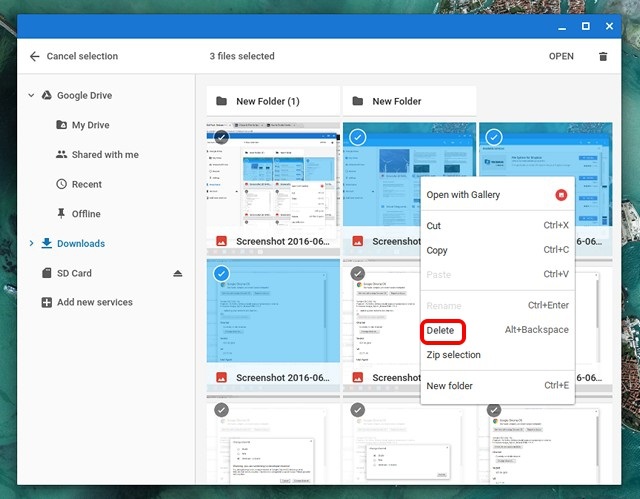
Task: Click the first screenshot thumbnail in the second row
Action: coord(273,311)
